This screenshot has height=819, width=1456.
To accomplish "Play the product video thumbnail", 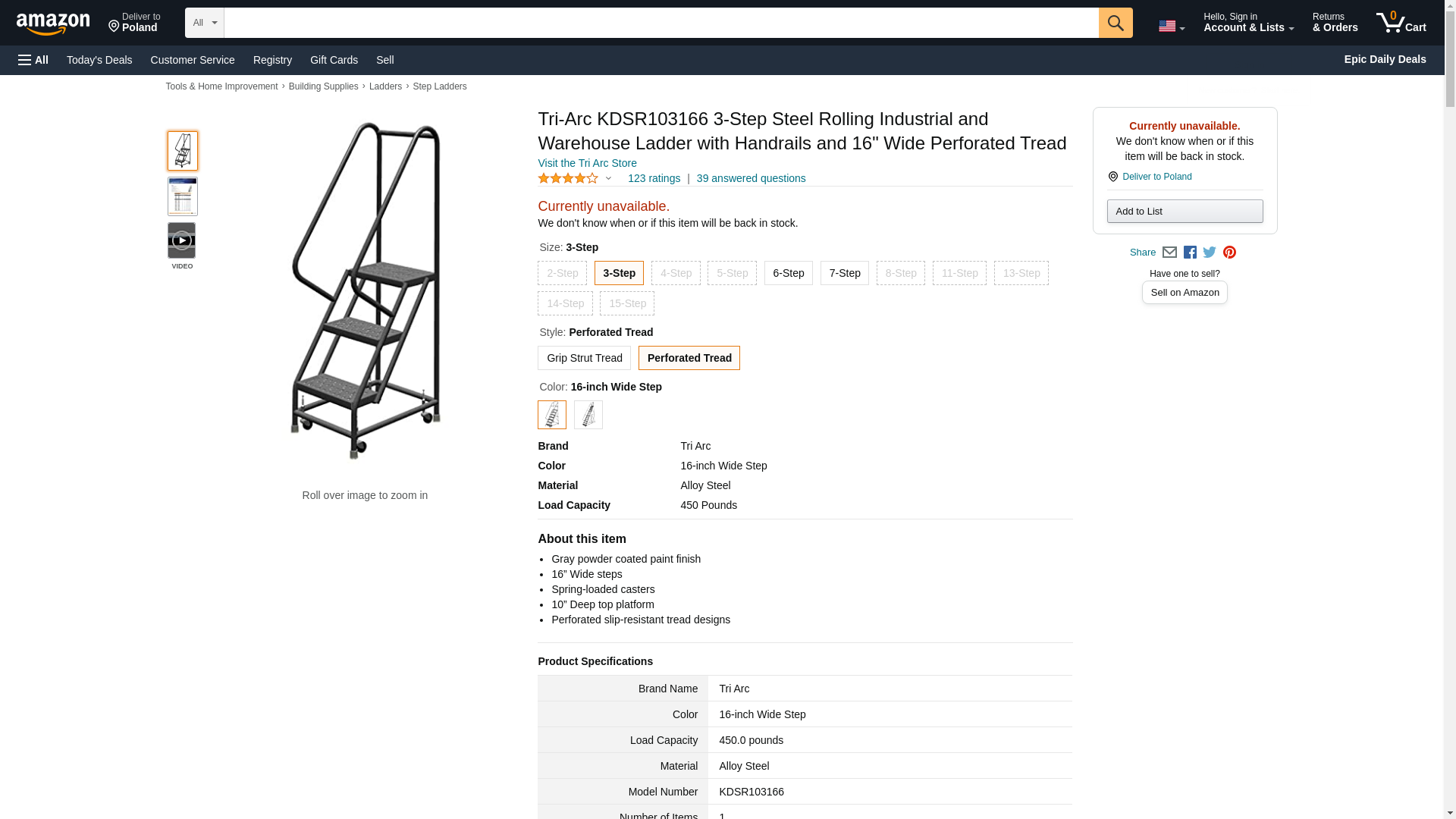I will click(182, 240).
